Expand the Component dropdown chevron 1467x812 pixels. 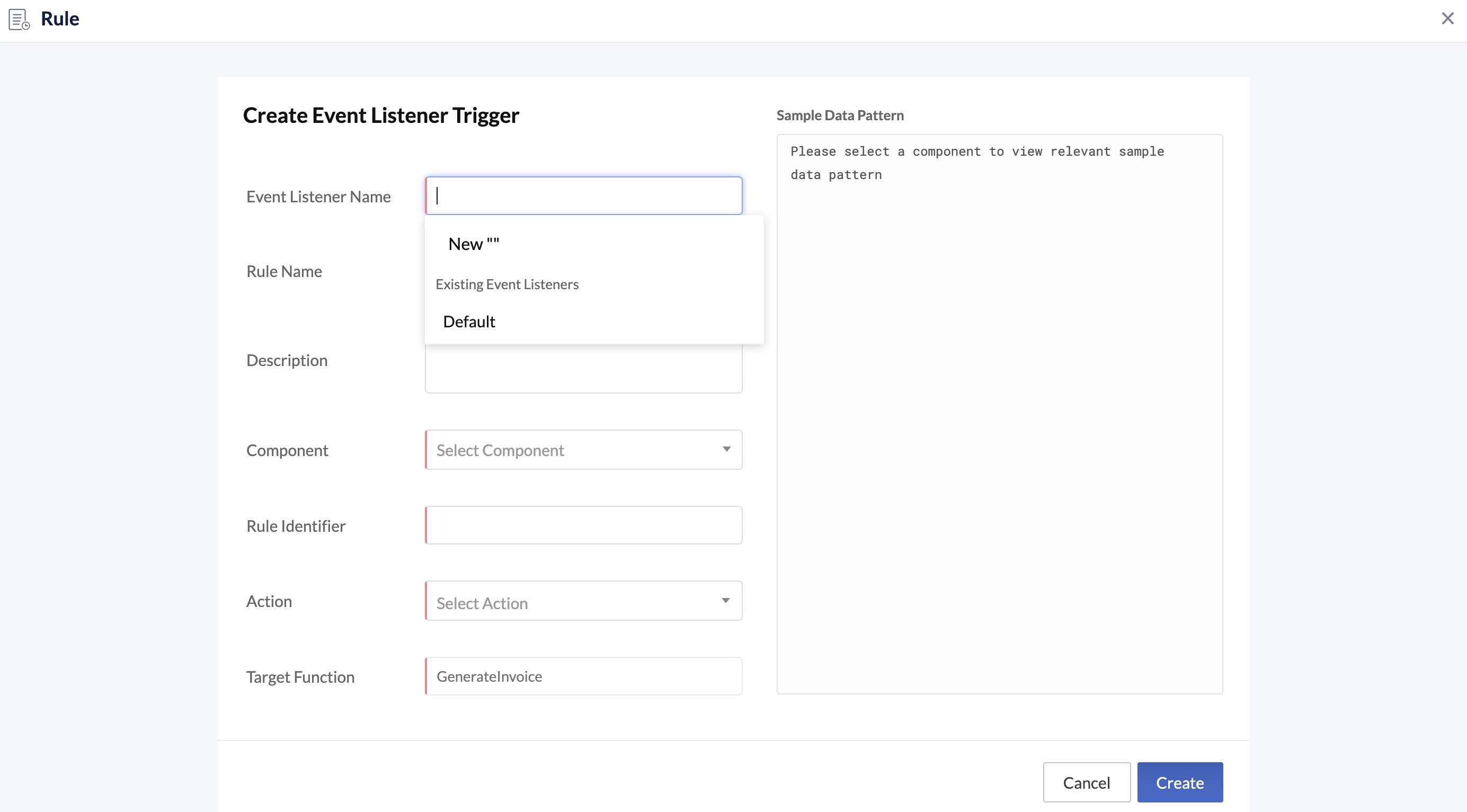pyautogui.click(x=727, y=449)
